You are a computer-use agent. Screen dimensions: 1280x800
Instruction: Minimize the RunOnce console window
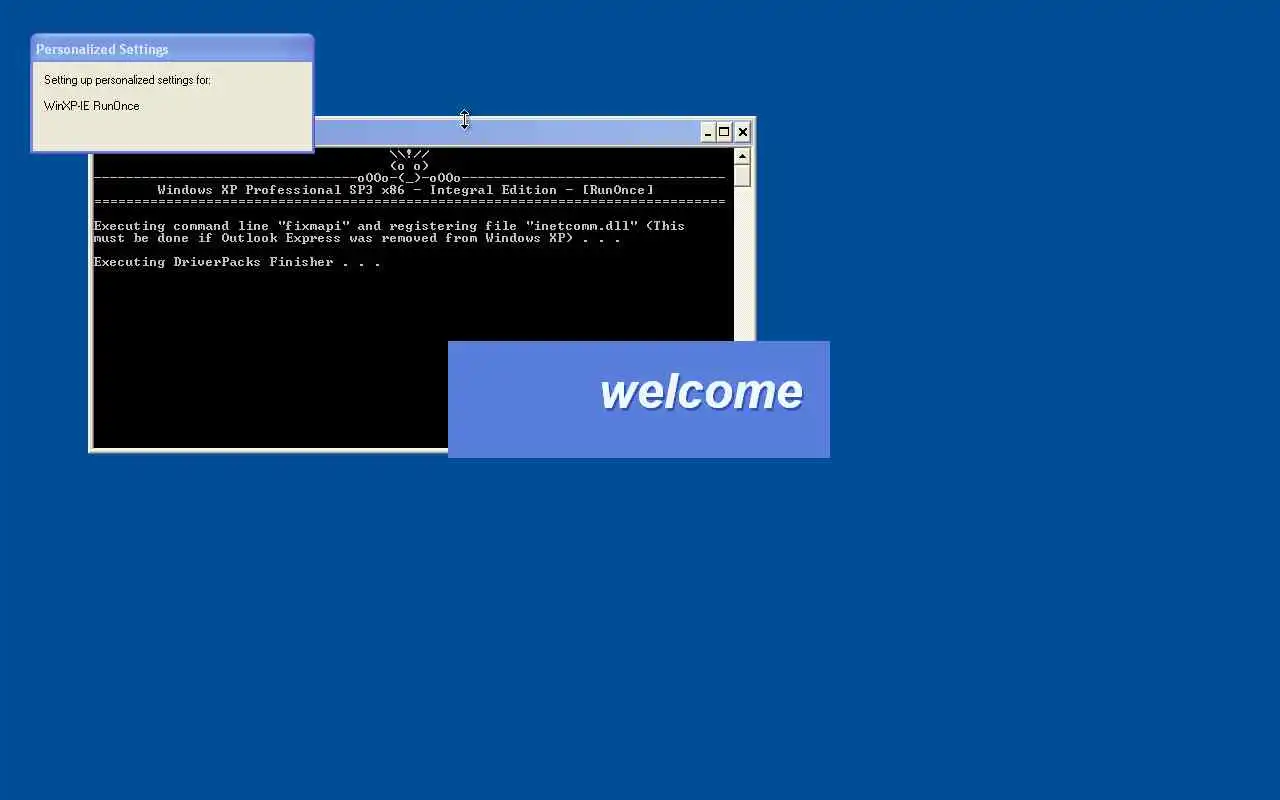point(708,132)
